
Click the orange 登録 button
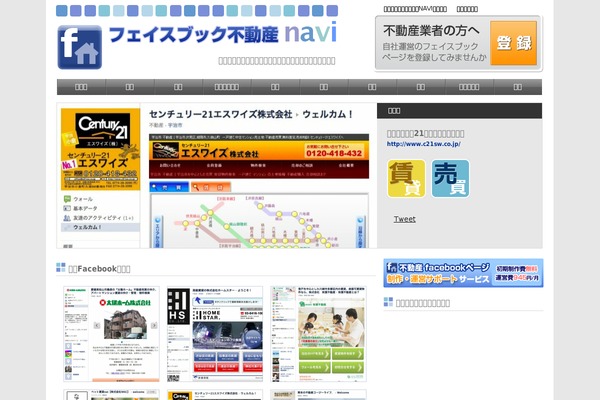pyautogui.click(x=514, y=43)
